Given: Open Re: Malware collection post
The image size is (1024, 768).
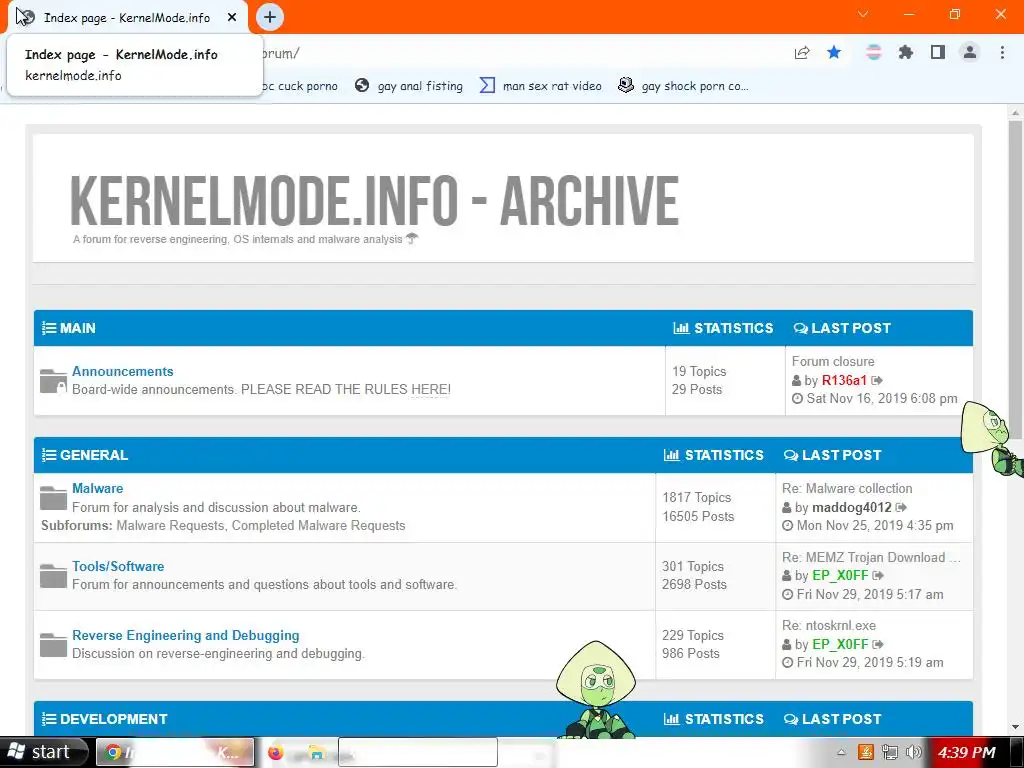Looking at the screenshot, I should 847,488.
